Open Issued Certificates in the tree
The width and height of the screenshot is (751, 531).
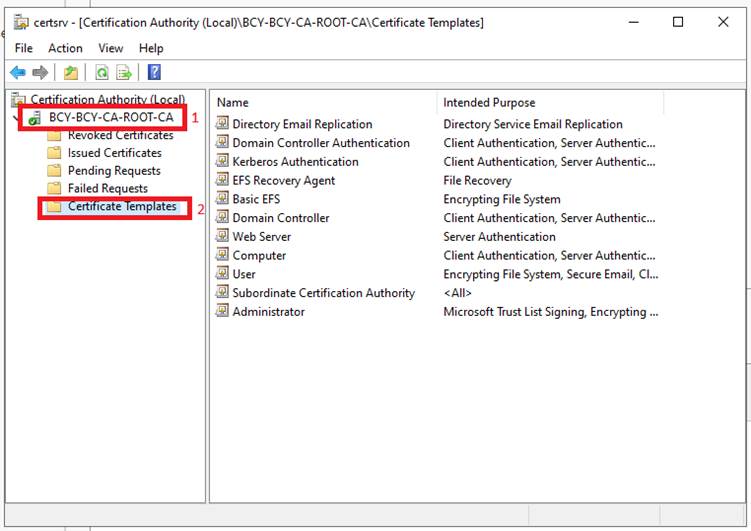[115, 153]
